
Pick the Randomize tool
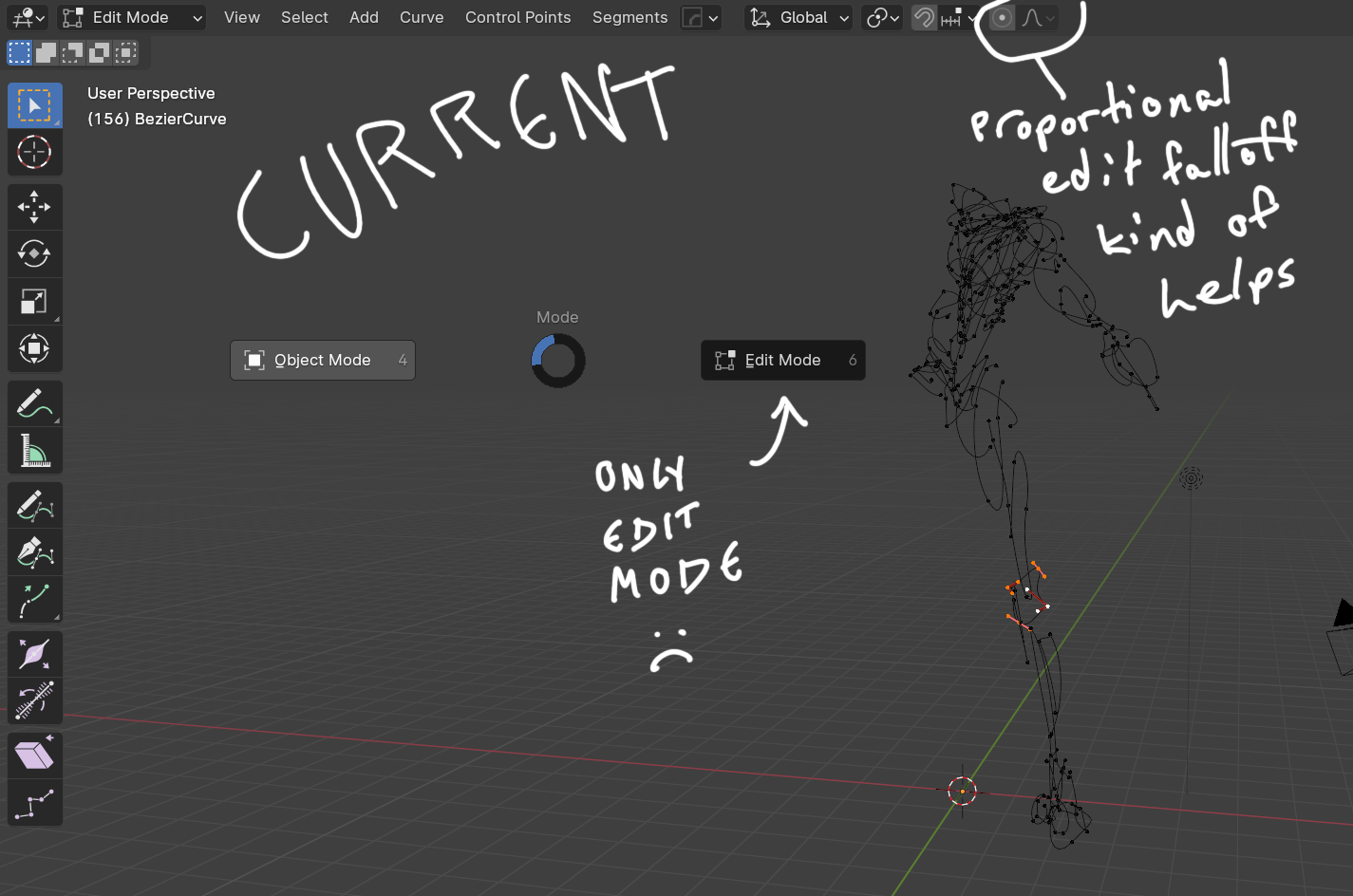pyautogui.click(x=35, y=804)
